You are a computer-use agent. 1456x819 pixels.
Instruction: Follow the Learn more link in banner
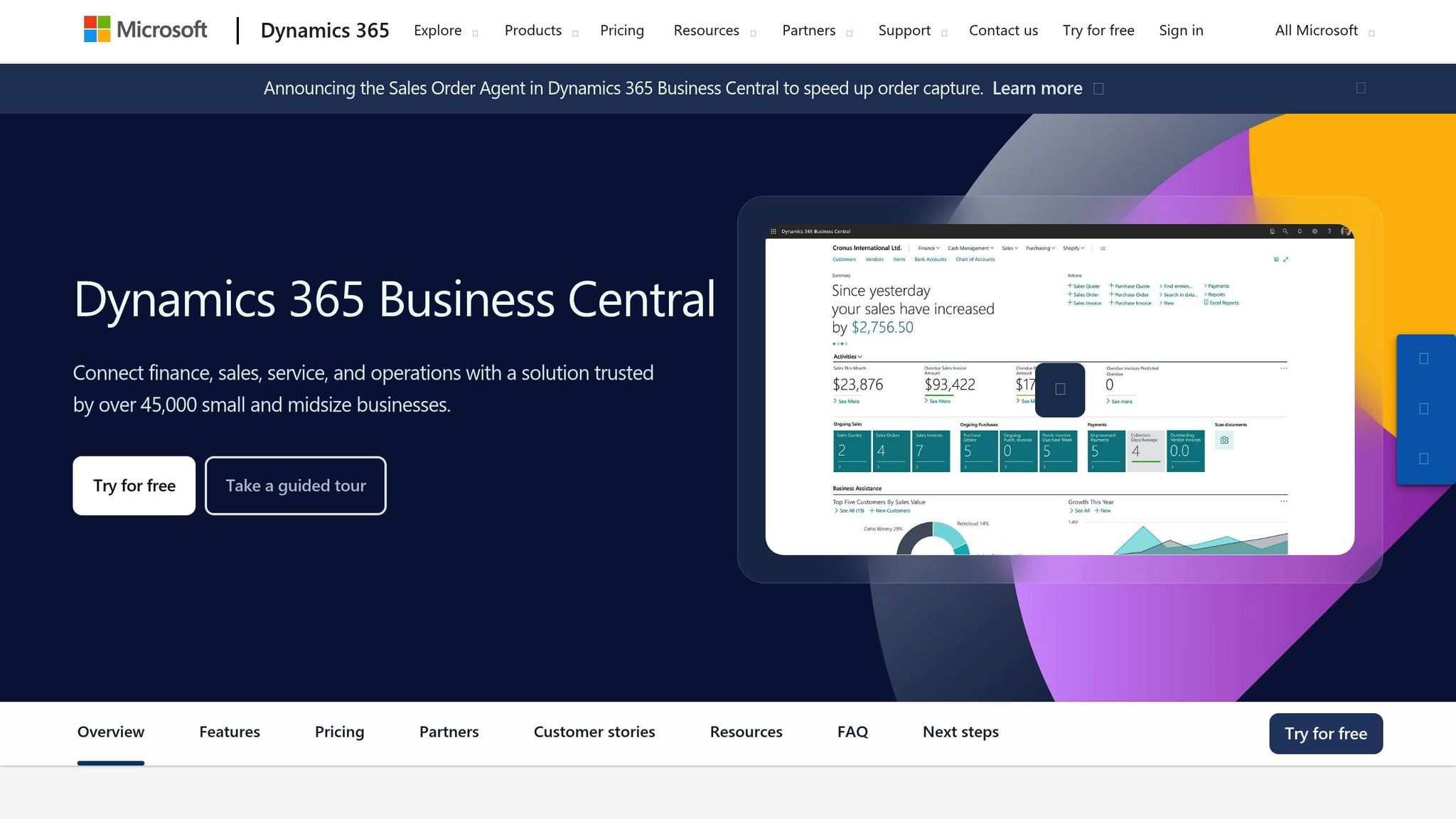point(1037,88)
